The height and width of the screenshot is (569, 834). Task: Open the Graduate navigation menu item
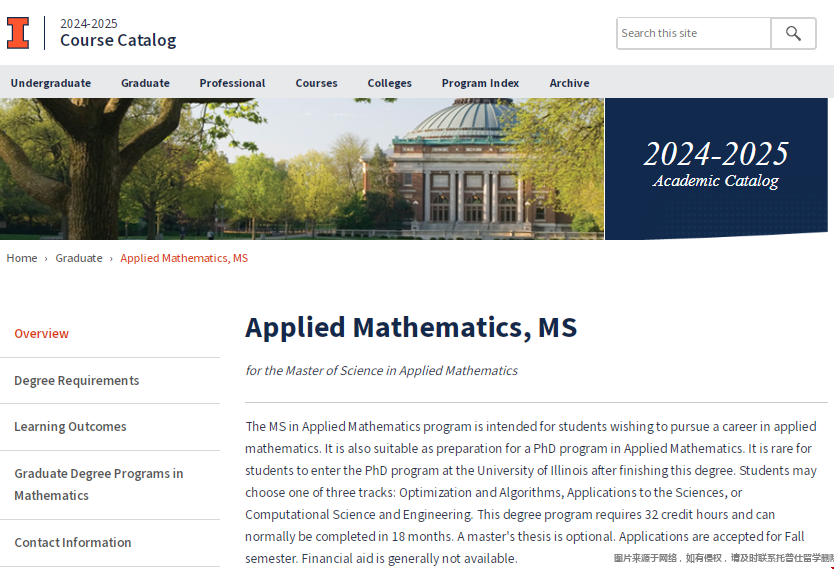pyautogui.click(x=145, y=83)
